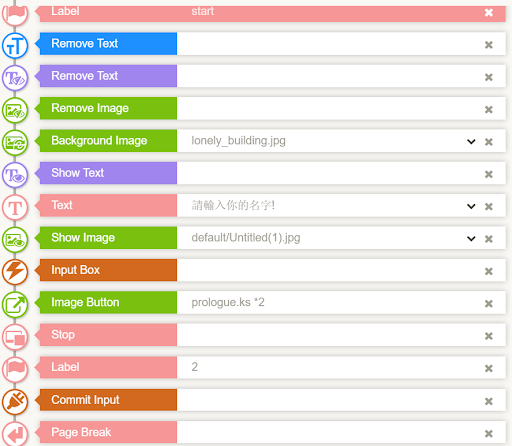The height and width of the screenshot is (446, 512).
Task: Delete the Input Box component
Action: [x=489, y=271]
